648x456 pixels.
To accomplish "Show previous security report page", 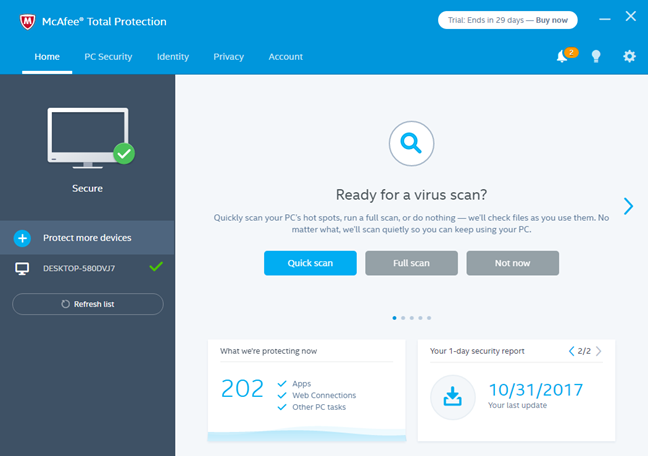I will click(571, 351).
